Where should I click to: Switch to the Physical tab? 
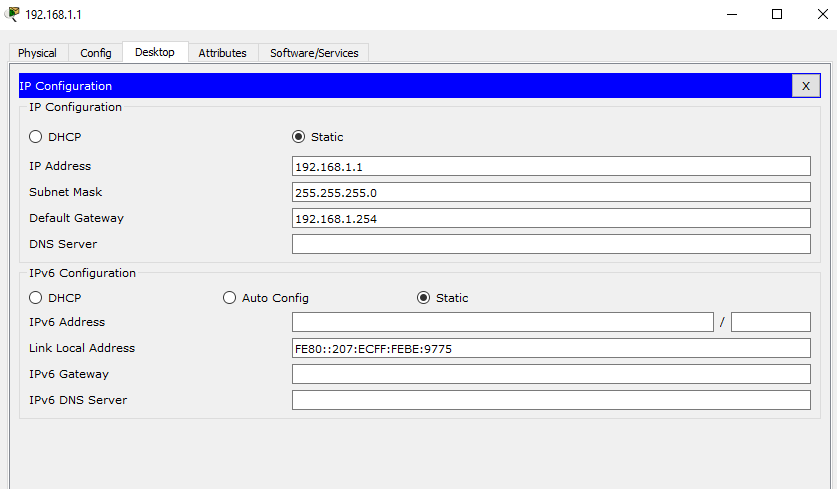(x=37, y=53)
